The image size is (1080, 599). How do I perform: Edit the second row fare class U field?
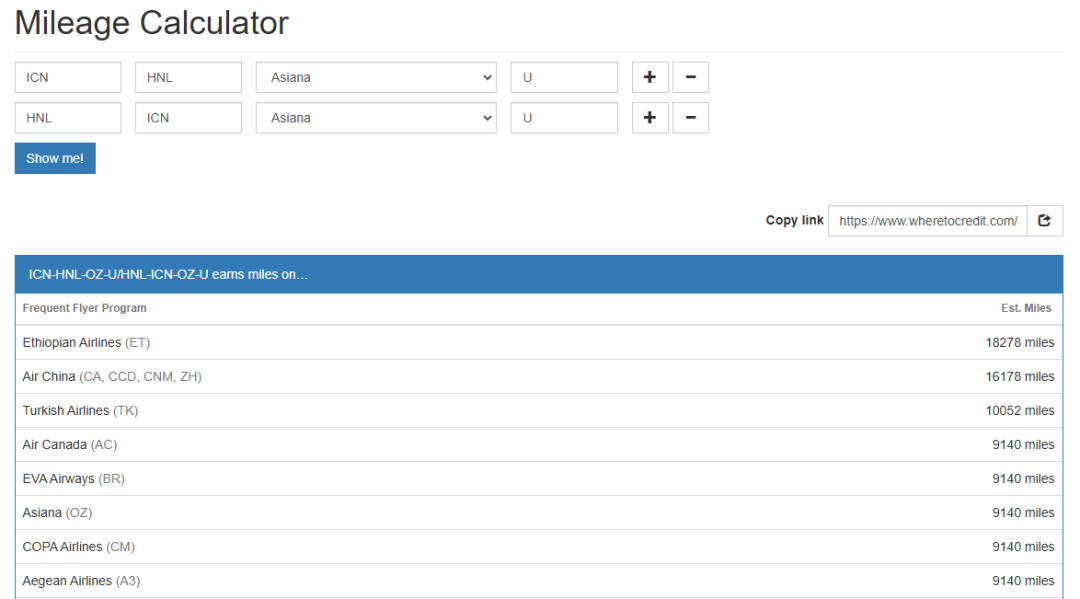pos(564,118)
